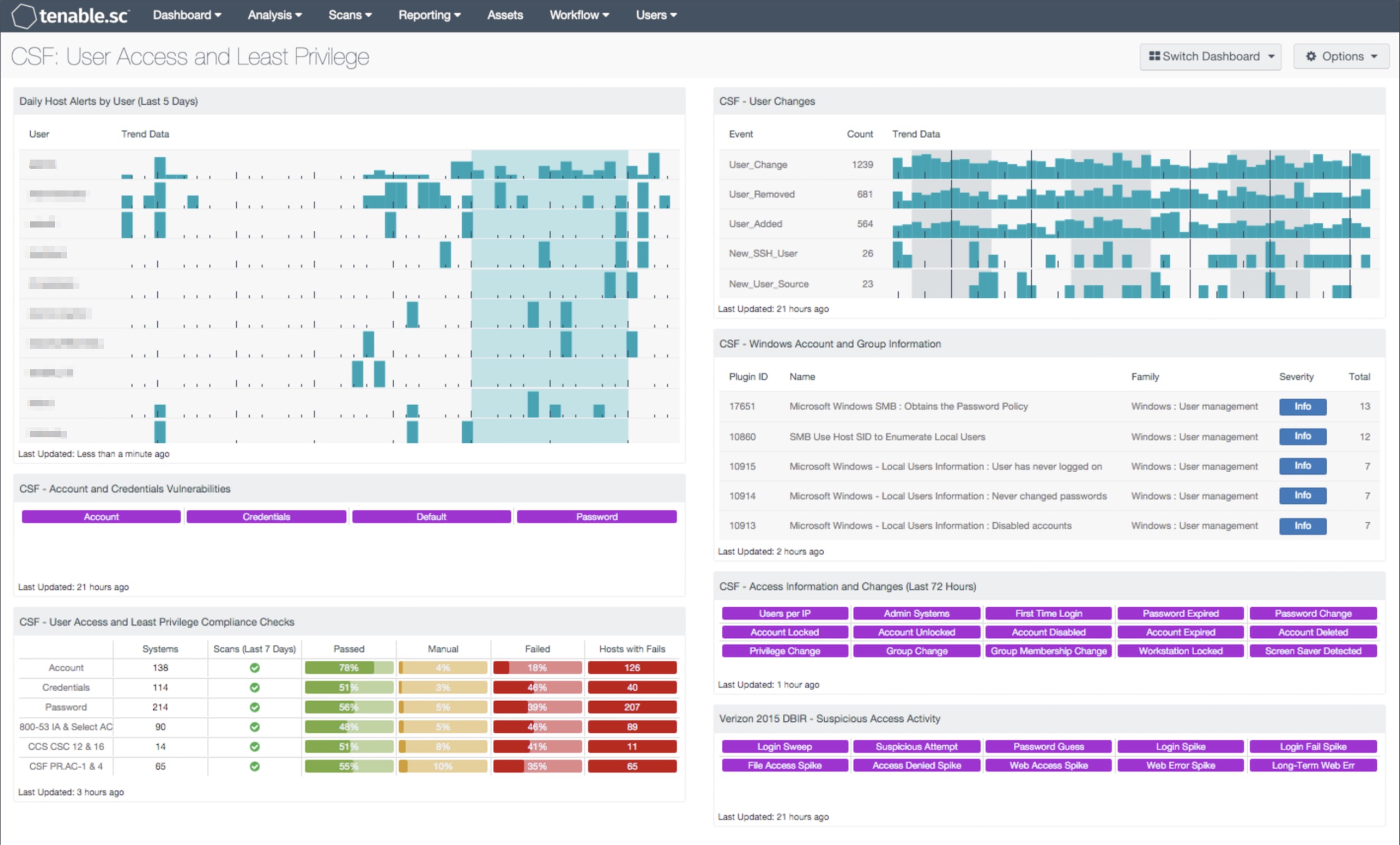The height and width of the screenshot is (845, 1400).
Task: Select the Password Guess indicator
Action: (x=1048, y=747)
